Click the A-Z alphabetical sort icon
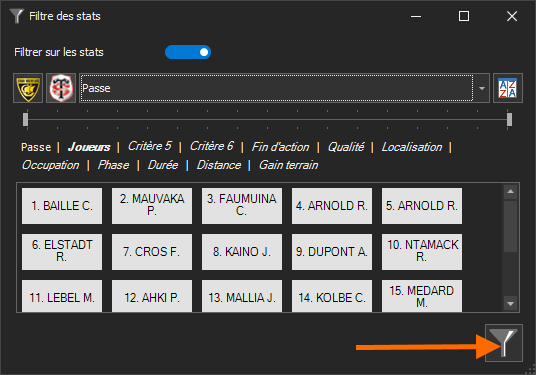536x375 pixels. click(508, 88)
